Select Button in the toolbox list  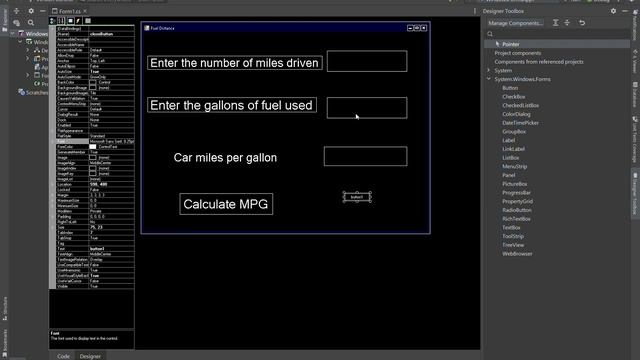pyautogui.click(x=510, y=88)
